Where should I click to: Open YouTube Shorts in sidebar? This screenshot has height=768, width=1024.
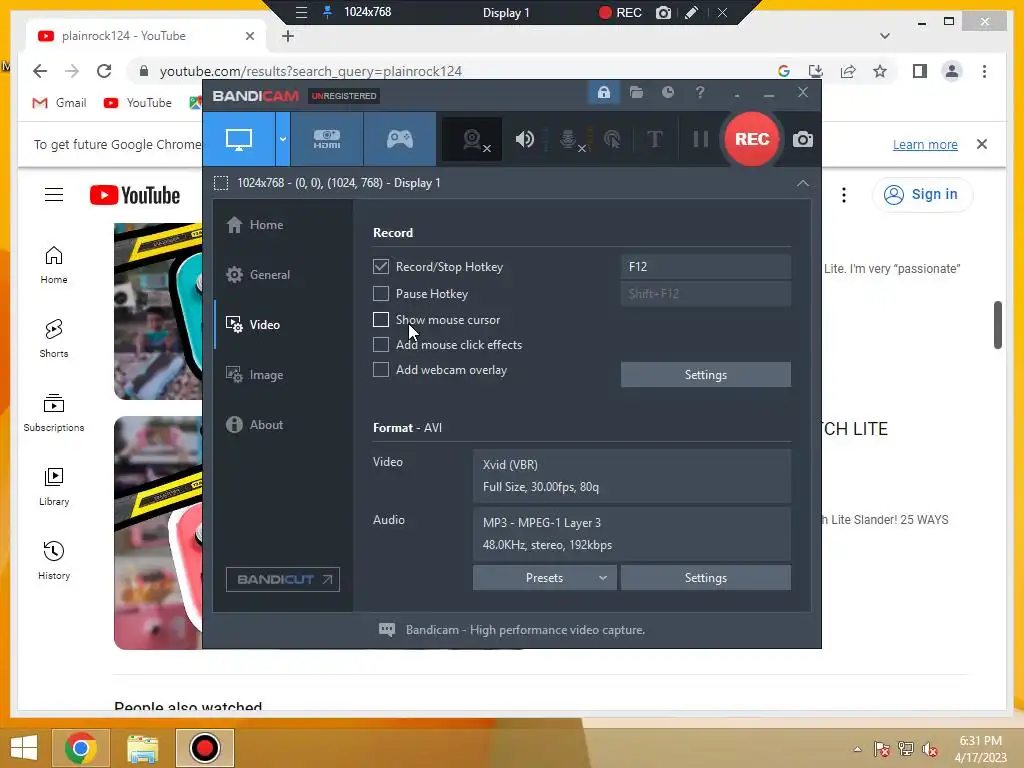(x=54, y=338)
